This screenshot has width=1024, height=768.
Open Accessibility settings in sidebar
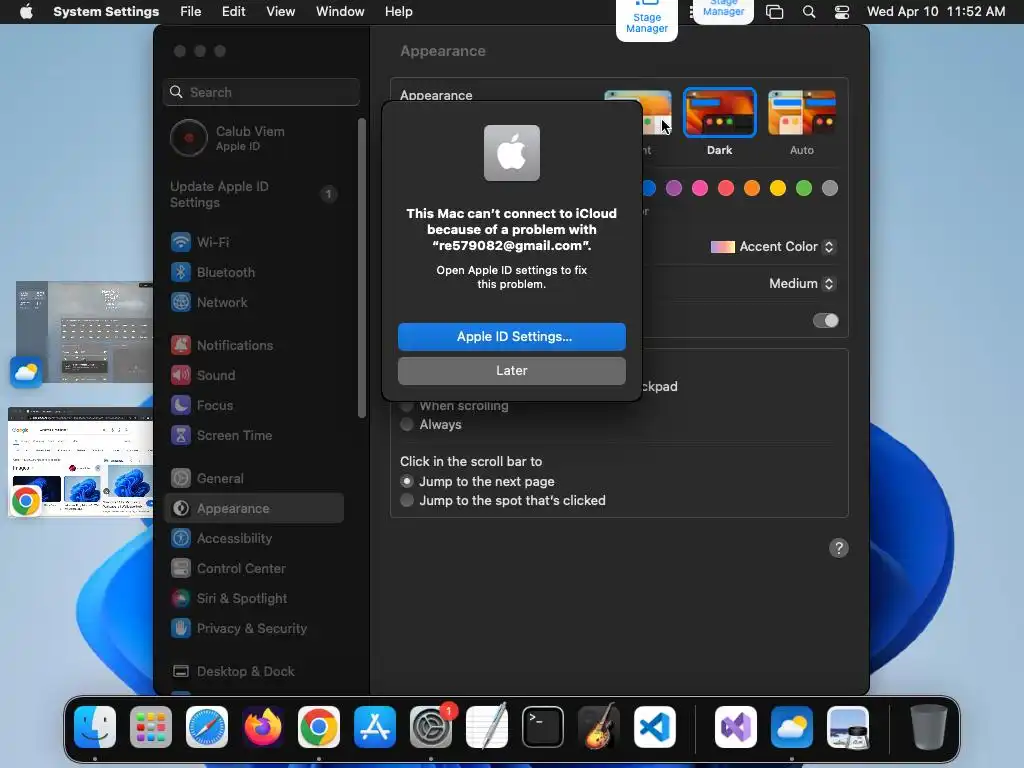tap(255, 539)
